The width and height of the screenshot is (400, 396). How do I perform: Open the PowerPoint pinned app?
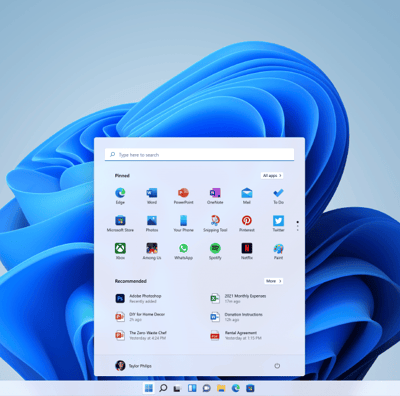pyautogui.click(x=183, y=196)
